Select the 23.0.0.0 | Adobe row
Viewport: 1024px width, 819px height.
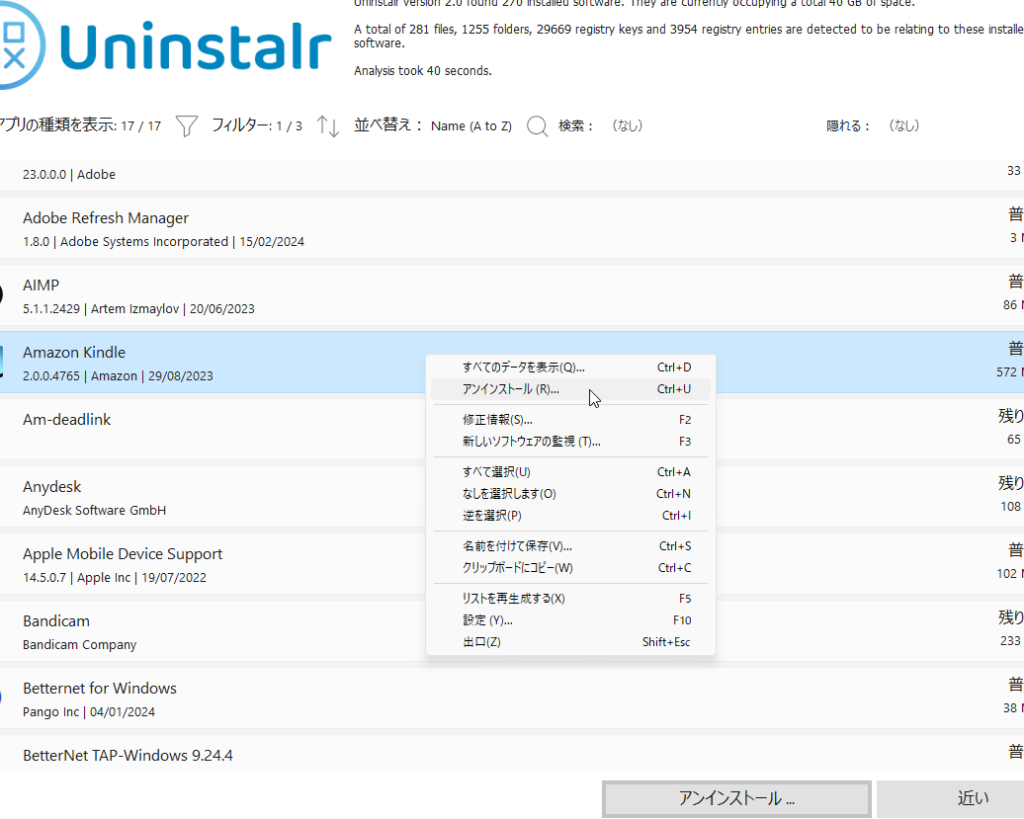512,175
